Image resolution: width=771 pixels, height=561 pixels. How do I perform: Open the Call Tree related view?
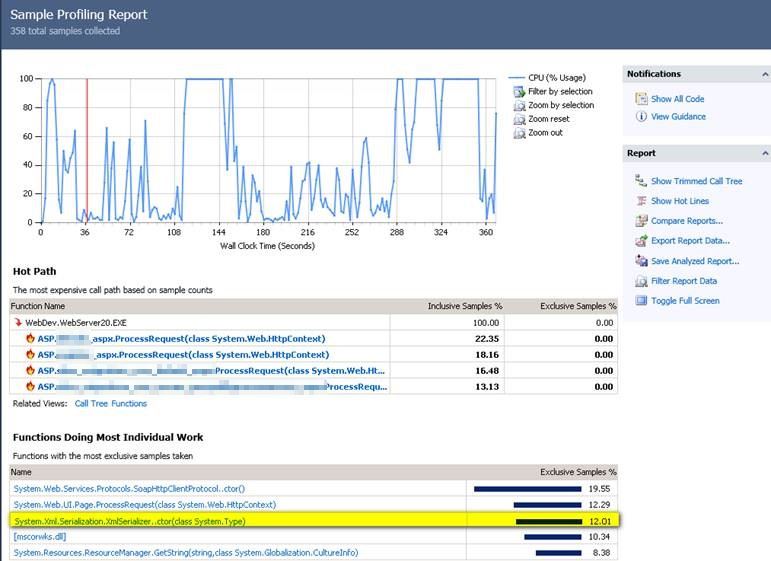click(91, 404)
